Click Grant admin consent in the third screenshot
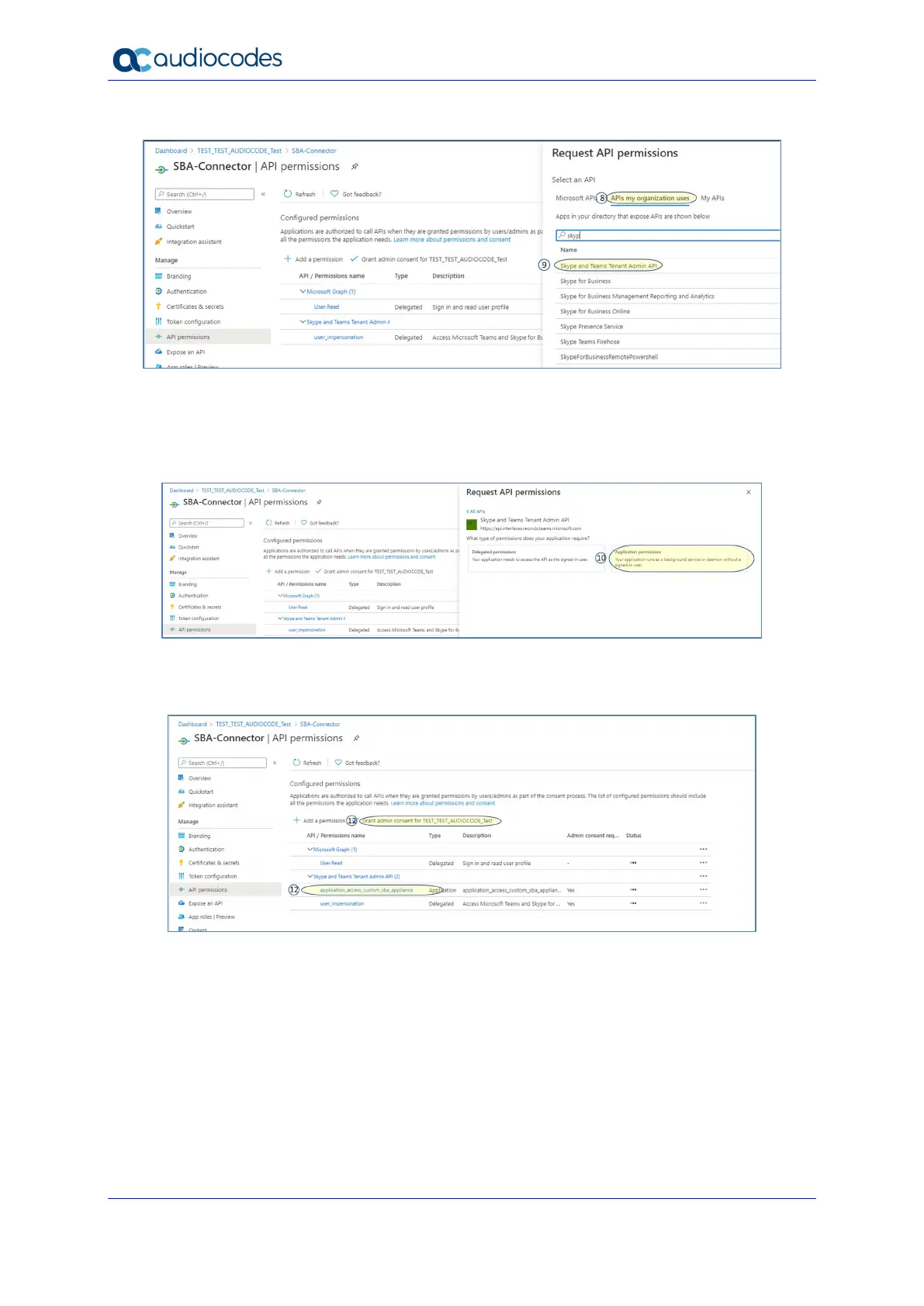 click(427, 820)
